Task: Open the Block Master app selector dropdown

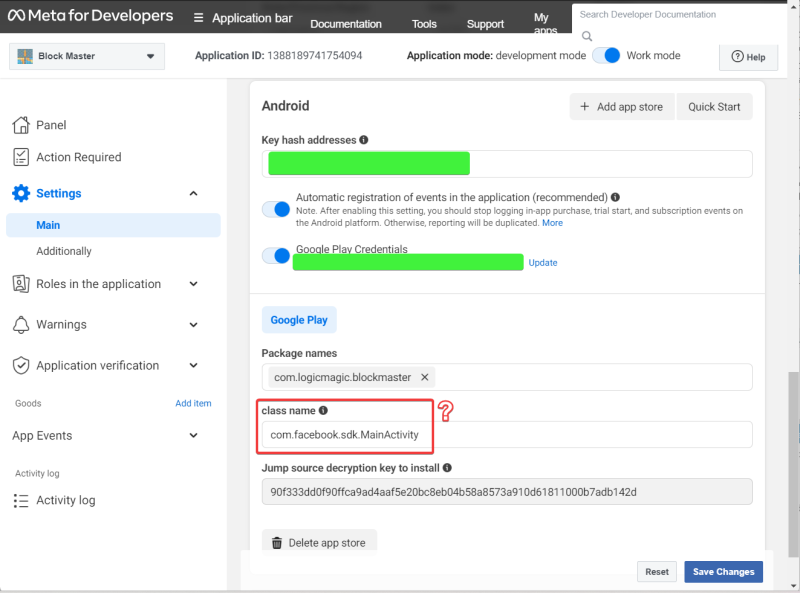Action: [87, 56]
